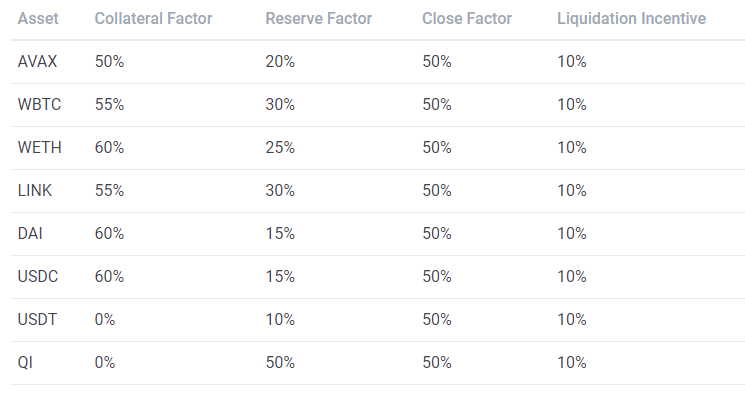
Task: Select the WETH asset cell
Action: coord(39,147)
